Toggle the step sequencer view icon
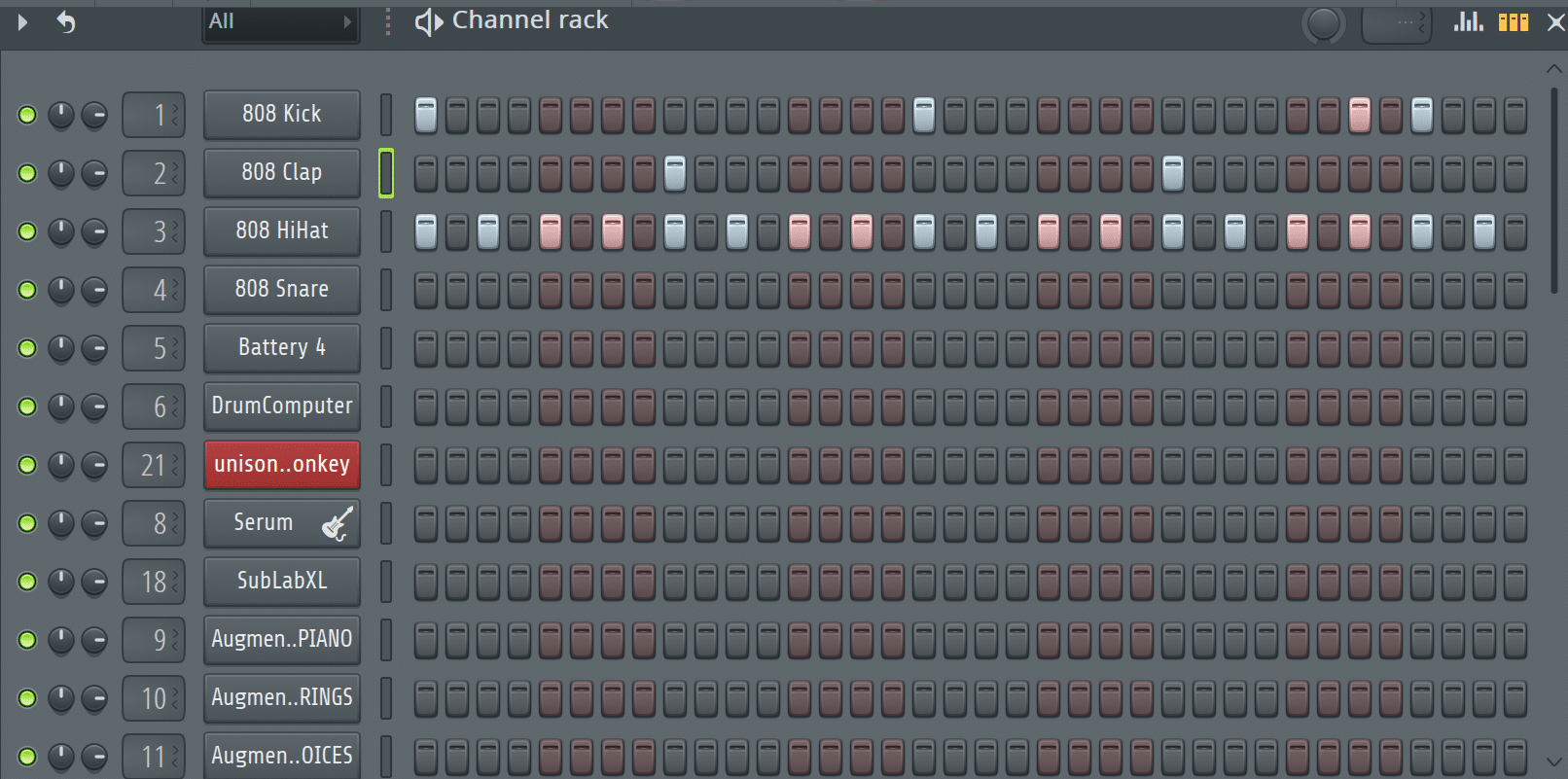Screen dimensions: 1568x779 (1514, 21)
